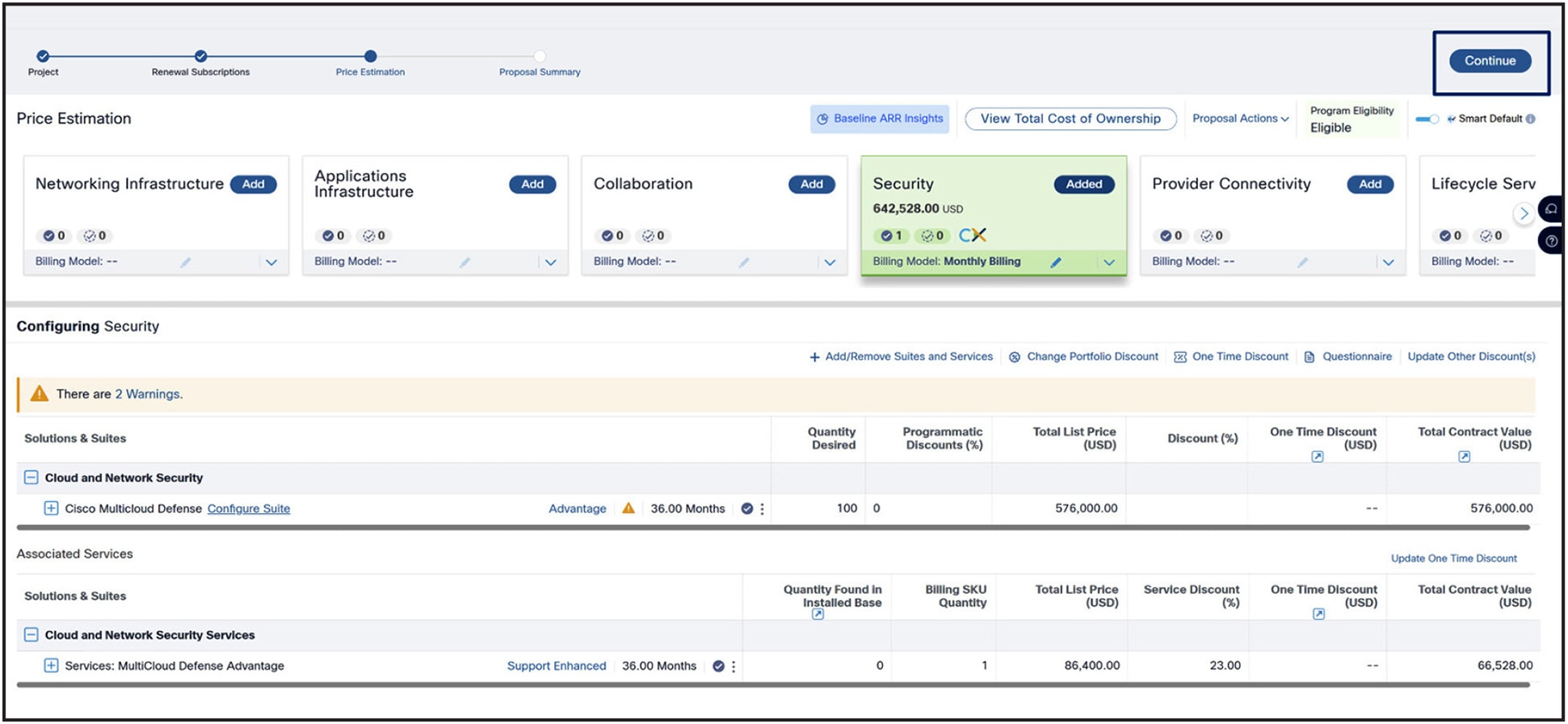Add the Networking Infrastructure portfolio
Screen dimensions: 1568x724
(253, 184)
